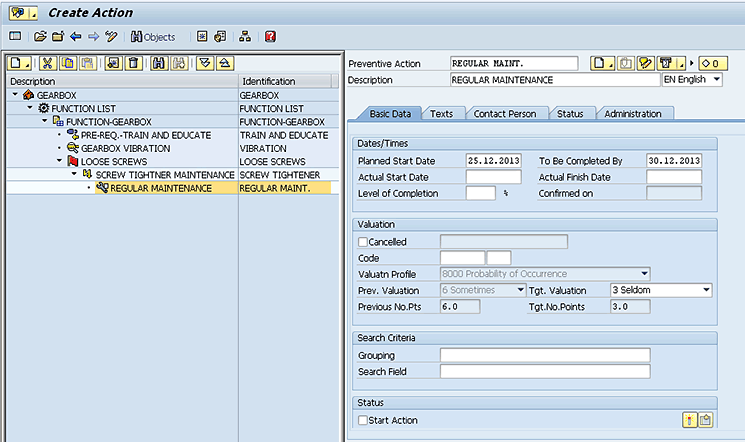Open the EN English language dropdown
This screenshot has width=745, height=442.
pyautogui.click(x=716, y=79)
